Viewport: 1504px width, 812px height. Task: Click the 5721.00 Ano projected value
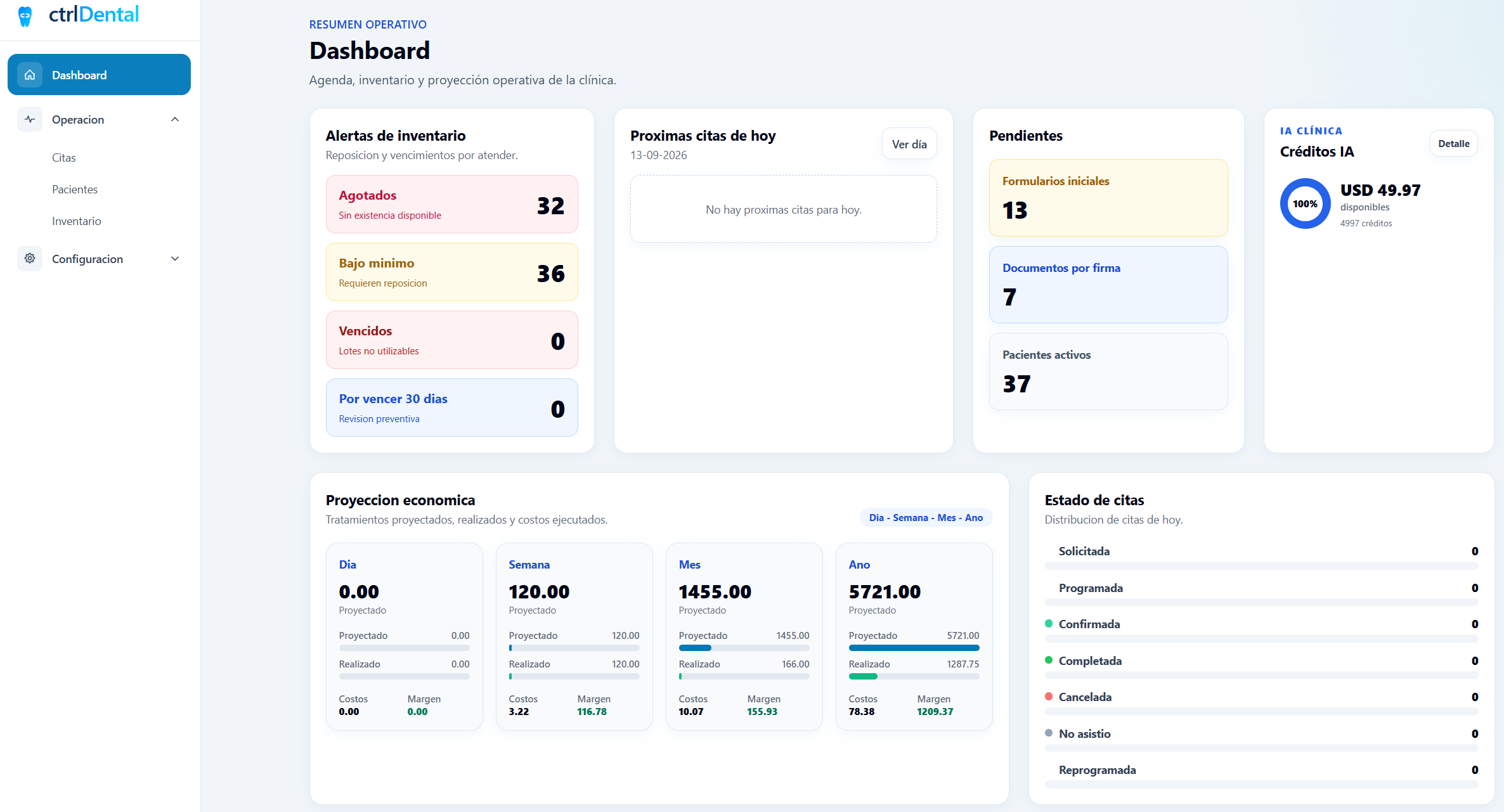tap(885, 592)
